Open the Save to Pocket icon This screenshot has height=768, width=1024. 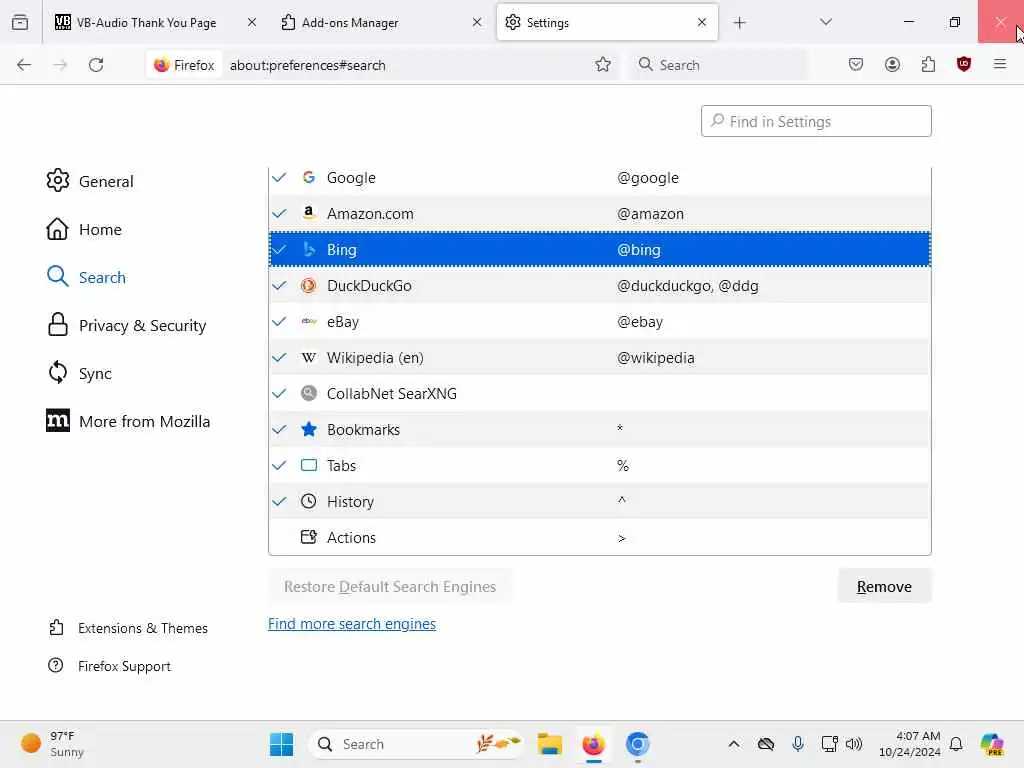pyautogui.click(x=856, y=64)
